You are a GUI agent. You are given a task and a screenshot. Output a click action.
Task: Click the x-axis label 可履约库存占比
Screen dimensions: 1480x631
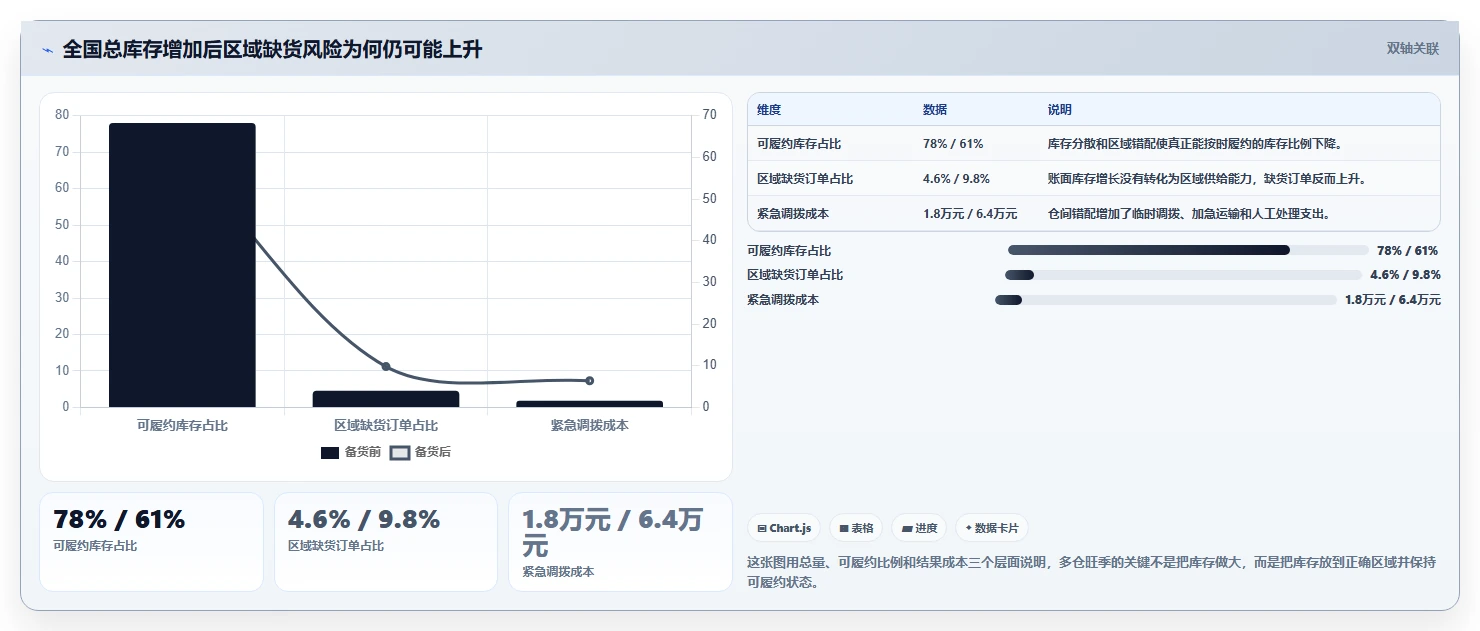(182, 426)
